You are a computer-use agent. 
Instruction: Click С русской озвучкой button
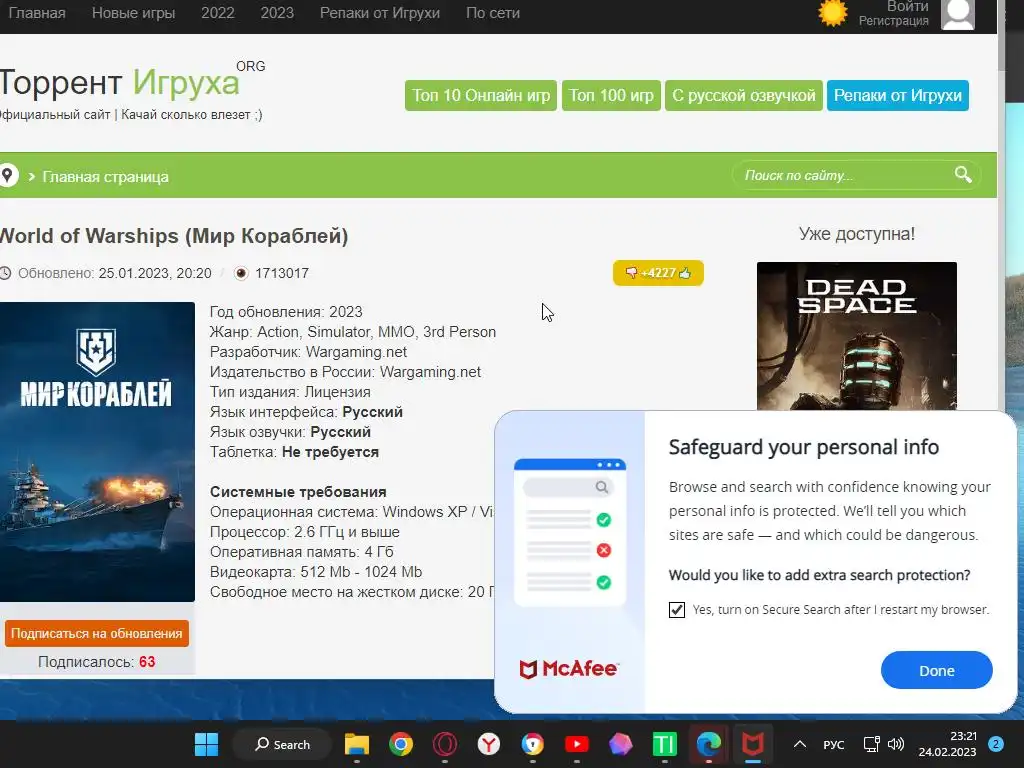(x=744, y=95)
